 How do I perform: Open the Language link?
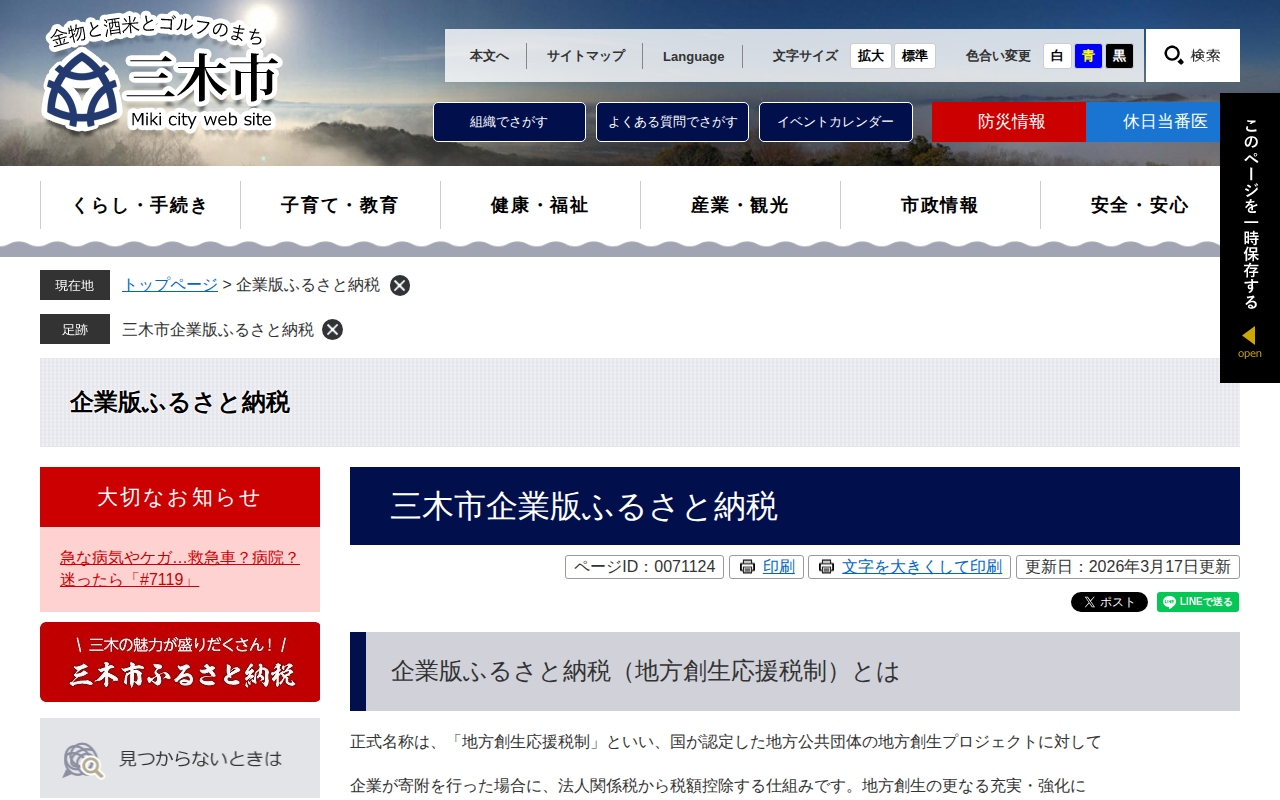pos(693,56)
